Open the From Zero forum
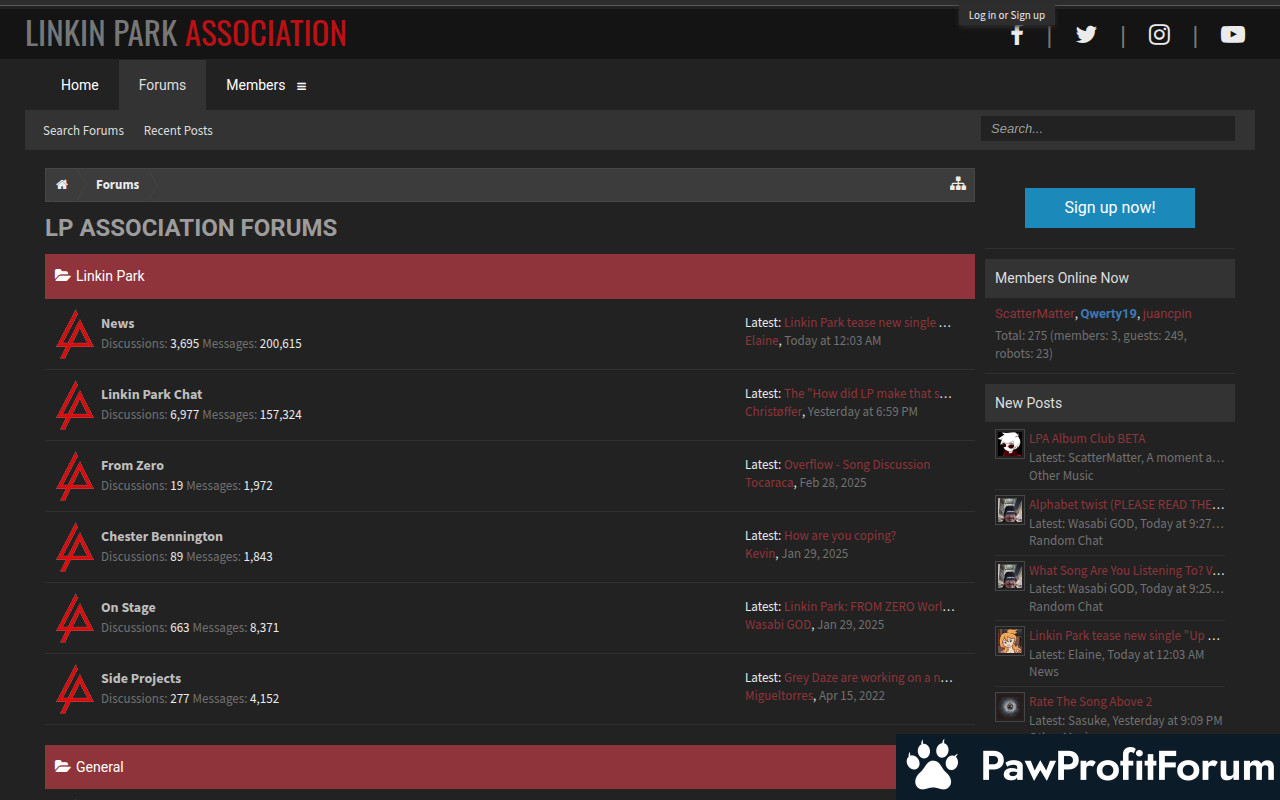1280x800 pixels. 132,466
